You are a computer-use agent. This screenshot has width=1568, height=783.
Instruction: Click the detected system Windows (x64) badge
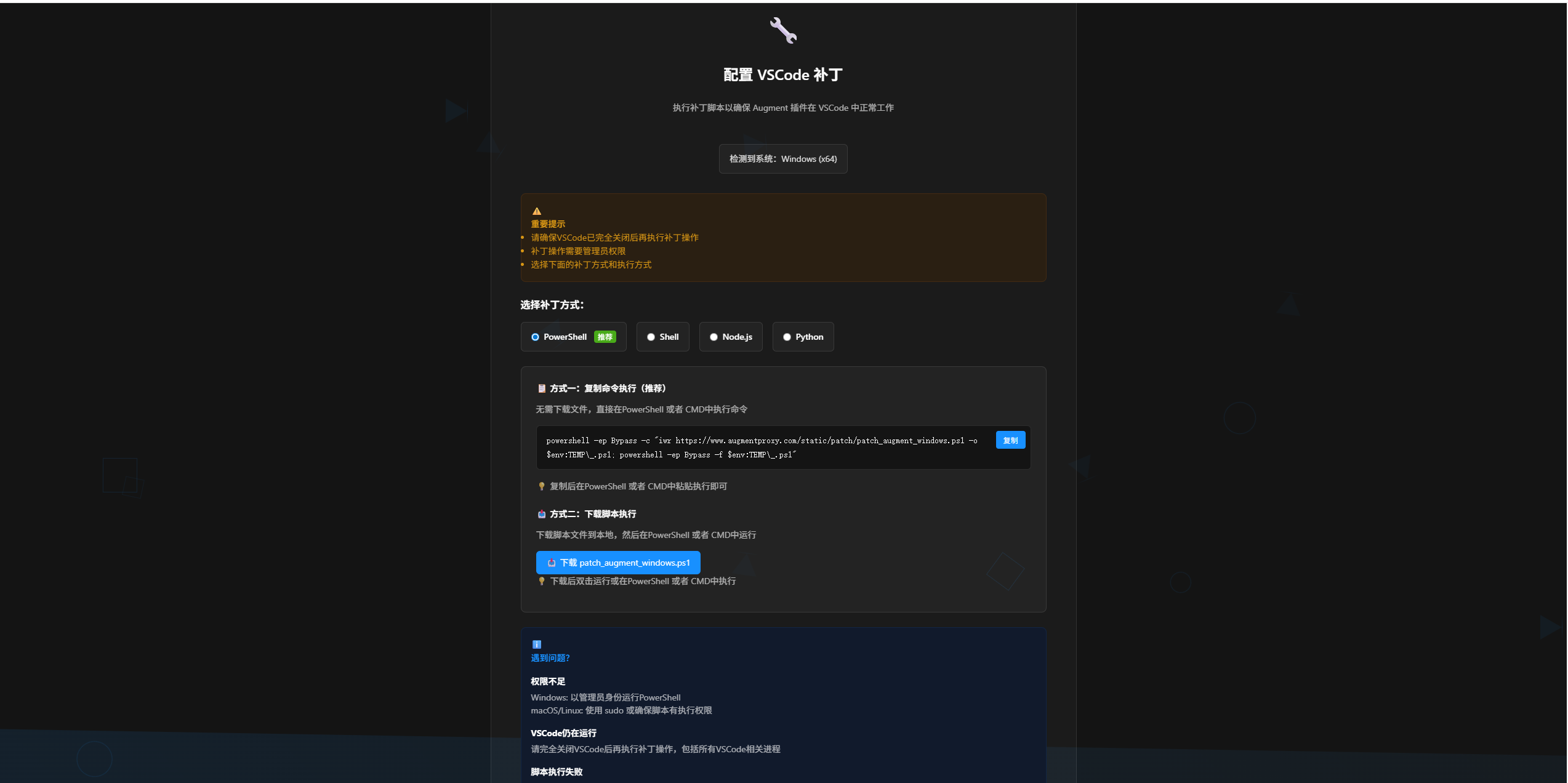782,159
